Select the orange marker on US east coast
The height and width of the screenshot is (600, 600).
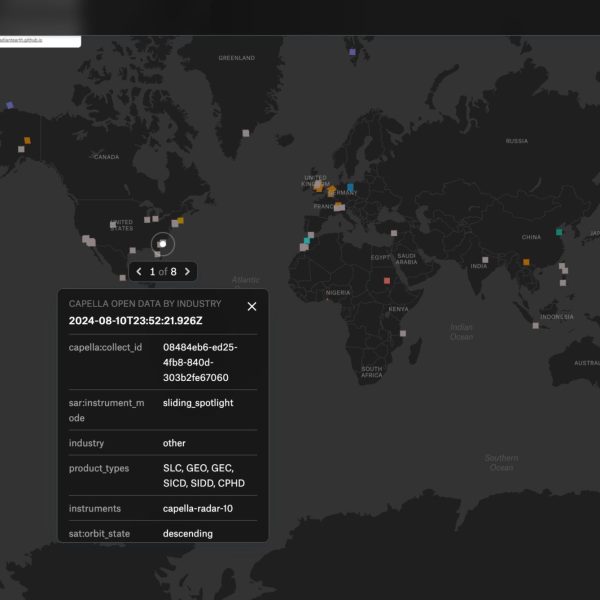point(181,220)
